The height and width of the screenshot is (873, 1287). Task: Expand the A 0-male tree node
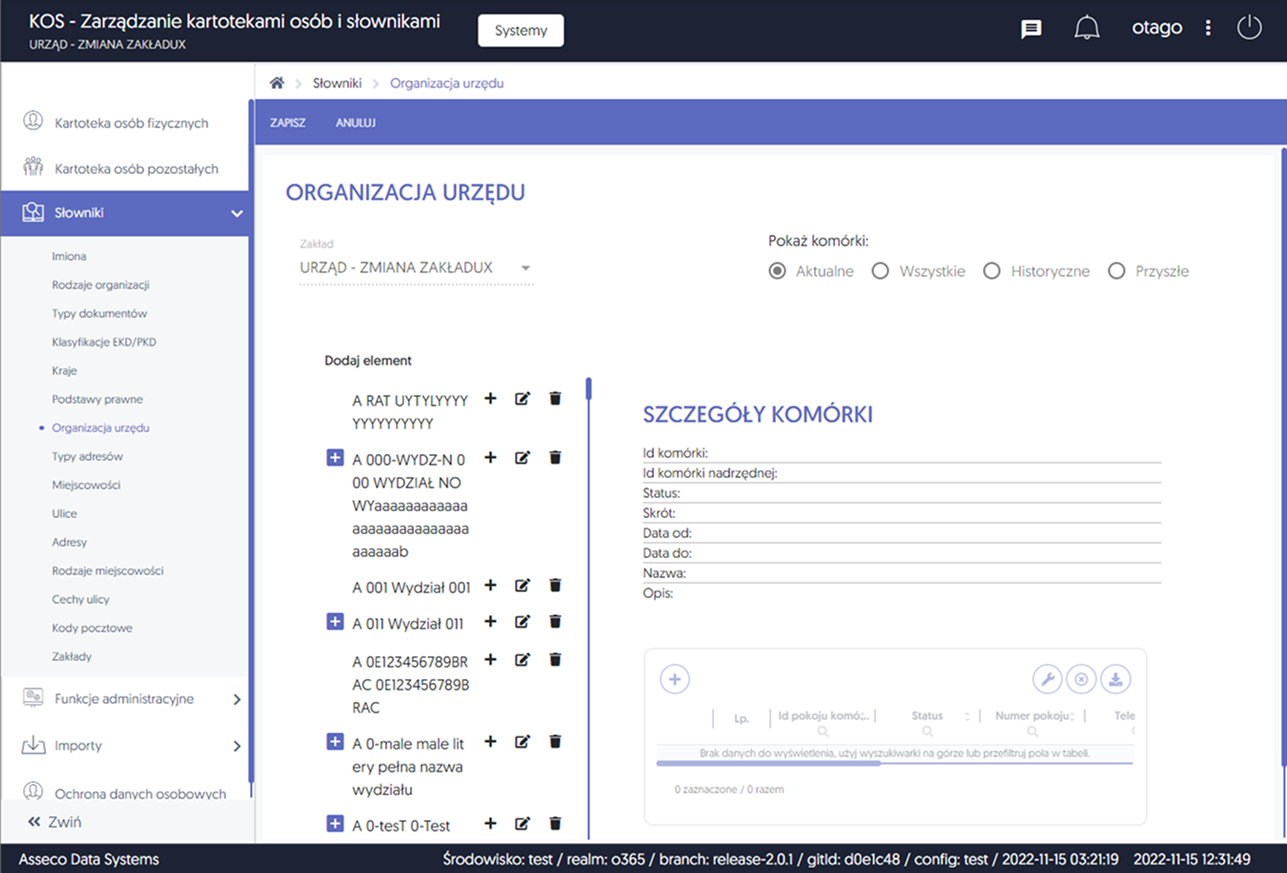tap(335, 742)
